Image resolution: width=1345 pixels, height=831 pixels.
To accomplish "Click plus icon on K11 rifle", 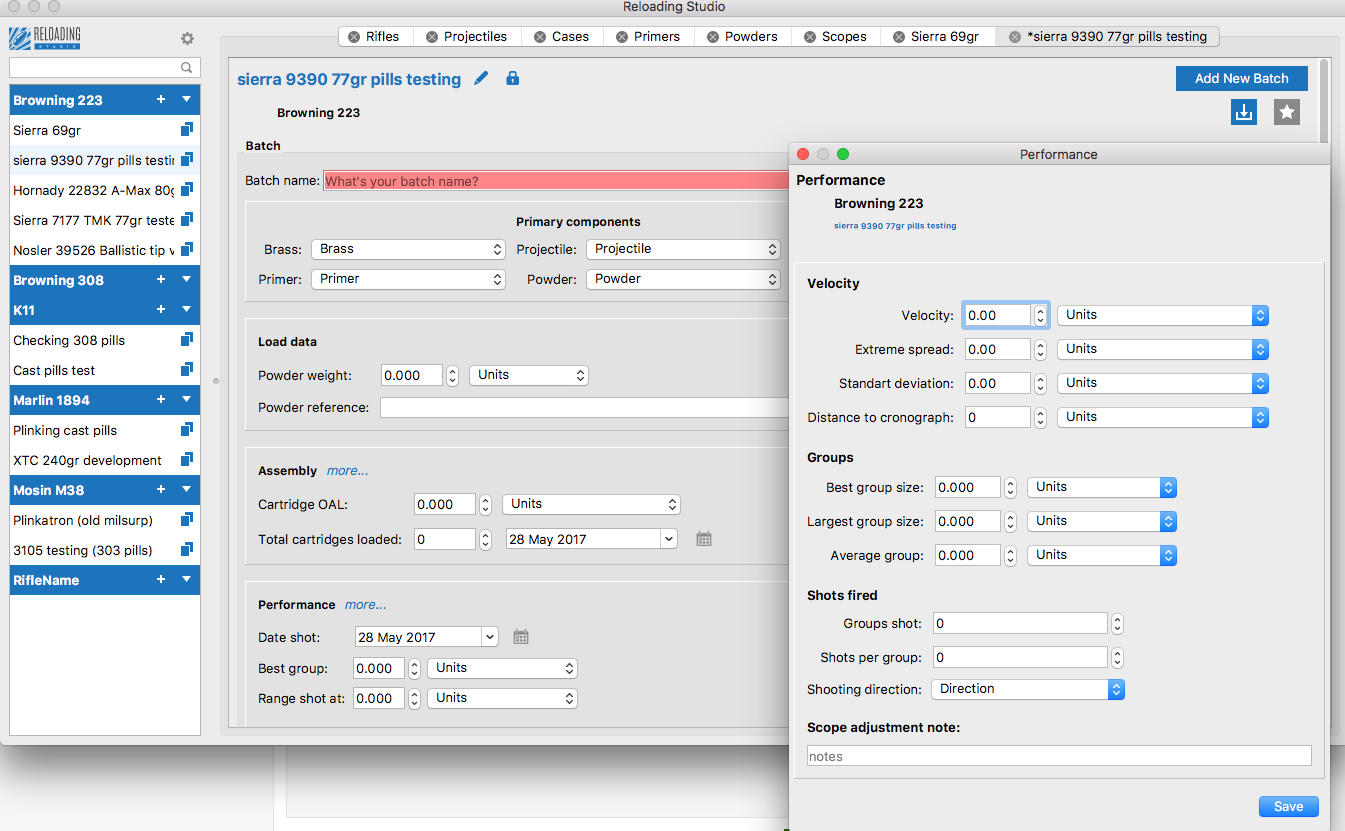I will 161,309.
